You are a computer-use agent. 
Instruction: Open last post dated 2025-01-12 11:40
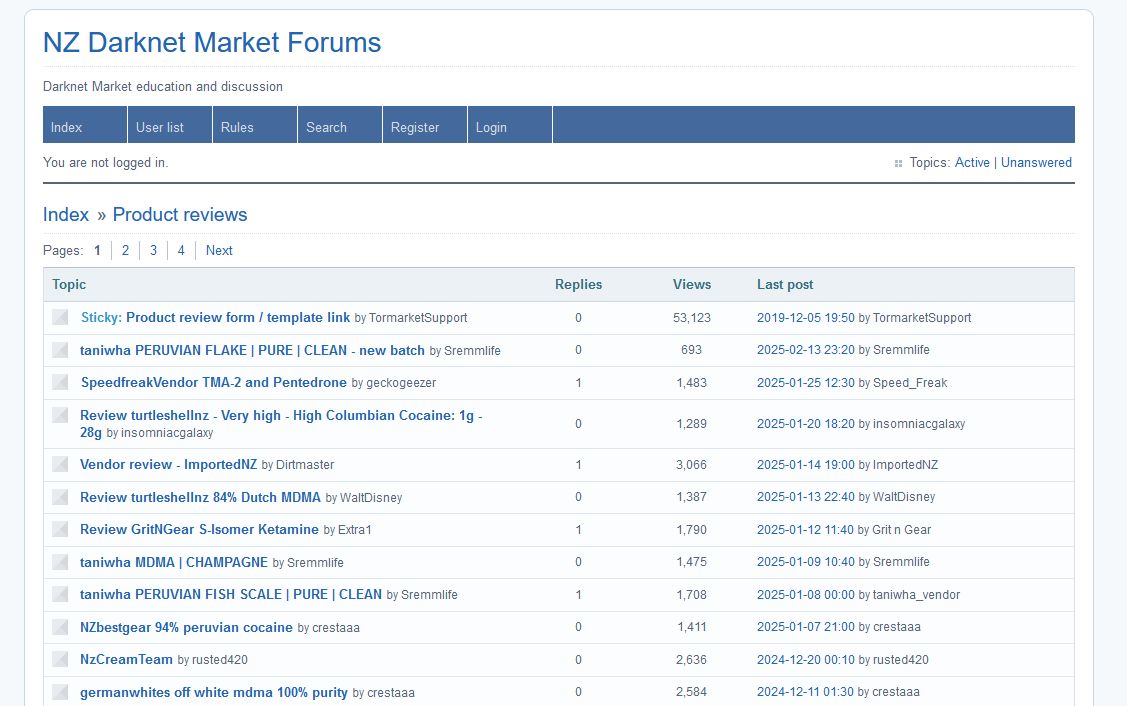[806, 529]
